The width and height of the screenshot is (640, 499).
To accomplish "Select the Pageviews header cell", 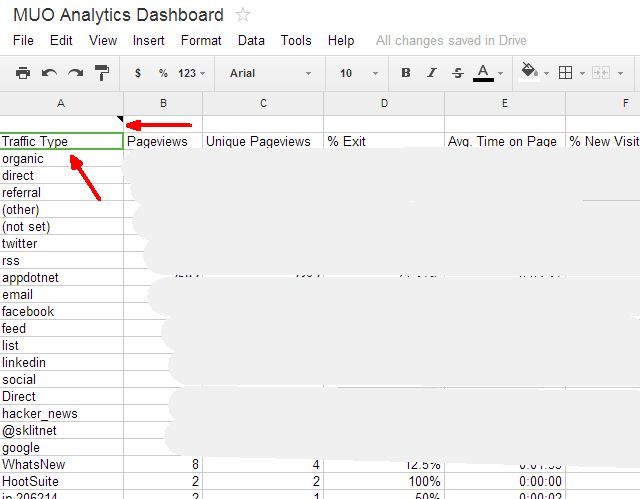I will coord(163,141).
